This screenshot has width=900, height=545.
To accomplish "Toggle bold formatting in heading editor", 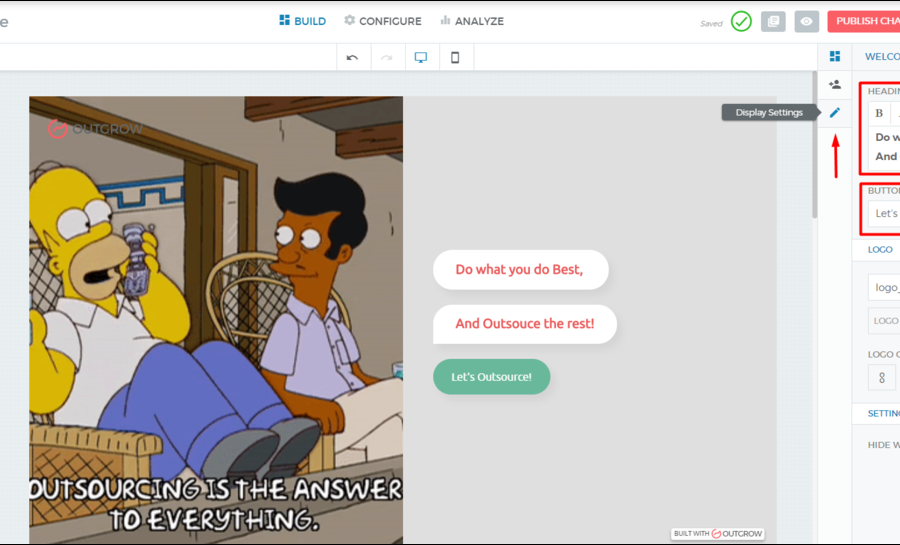I will [879, 113].
